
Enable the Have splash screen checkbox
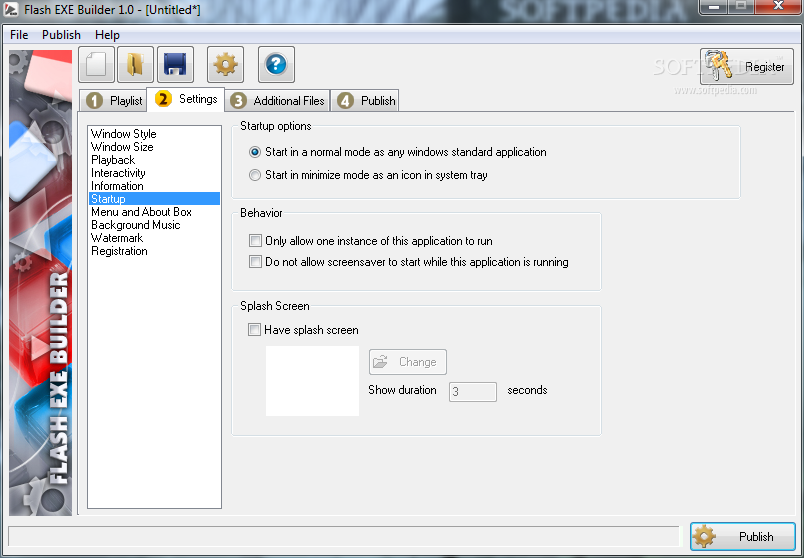point(254,330)
